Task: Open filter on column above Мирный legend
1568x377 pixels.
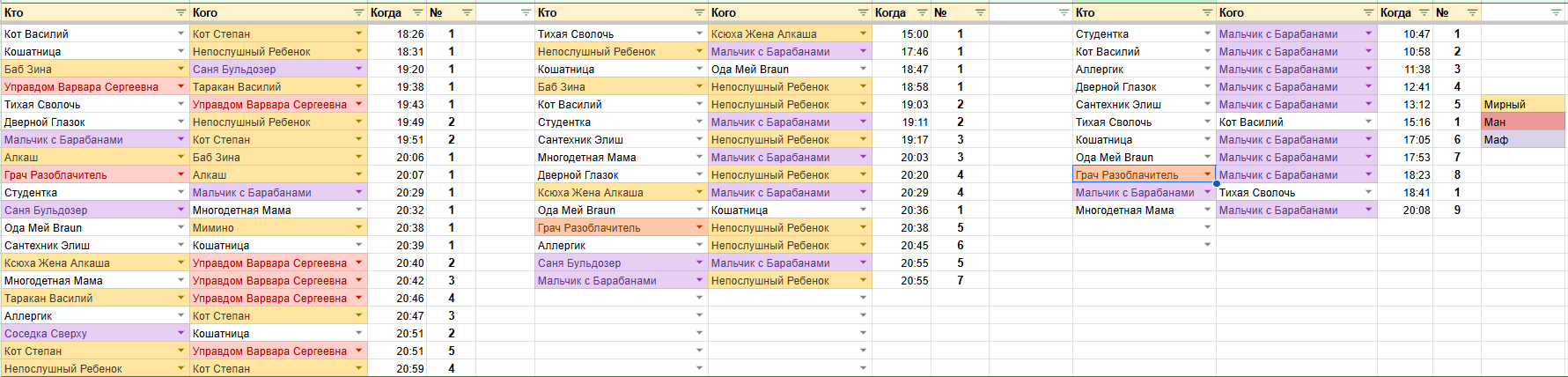Action: [1556, 12]
